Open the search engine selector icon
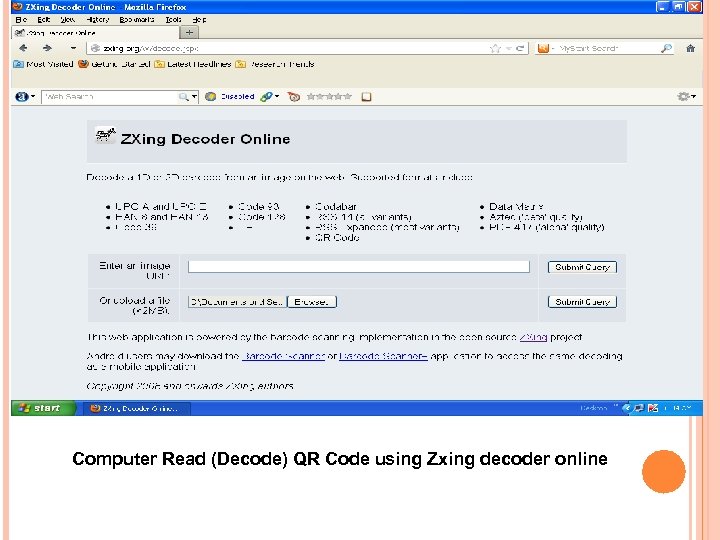This screenshot has height=540, width=720. 543,48
